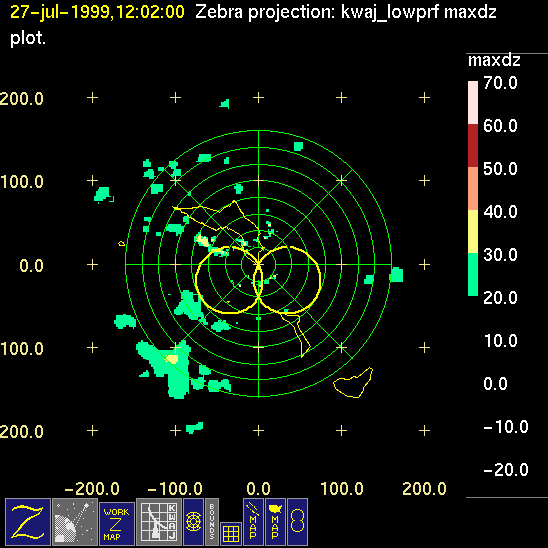Select the WORK Z MAP icon
The width and height of the screenshot is (548, 548).
pos(117,524)
